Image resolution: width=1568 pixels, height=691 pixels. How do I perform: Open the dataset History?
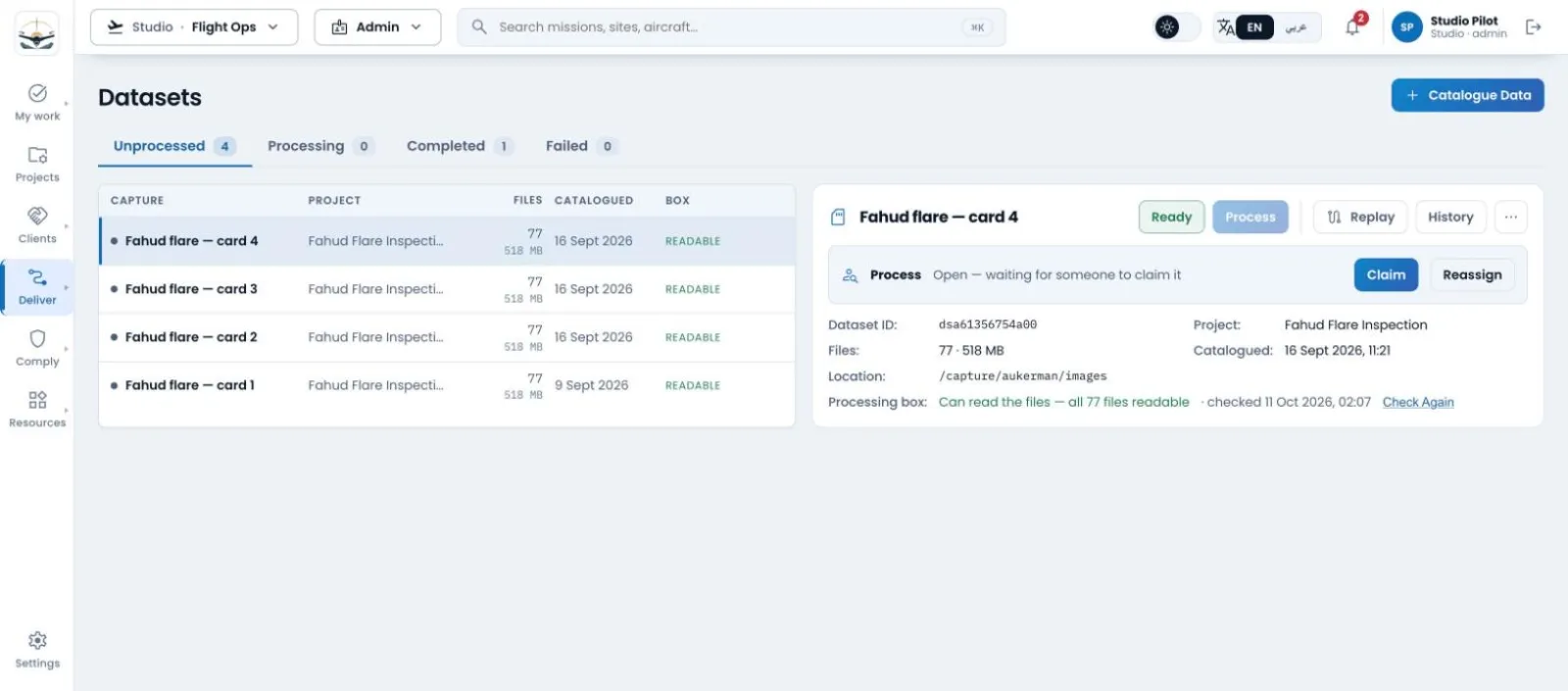tap(1450, 217)
